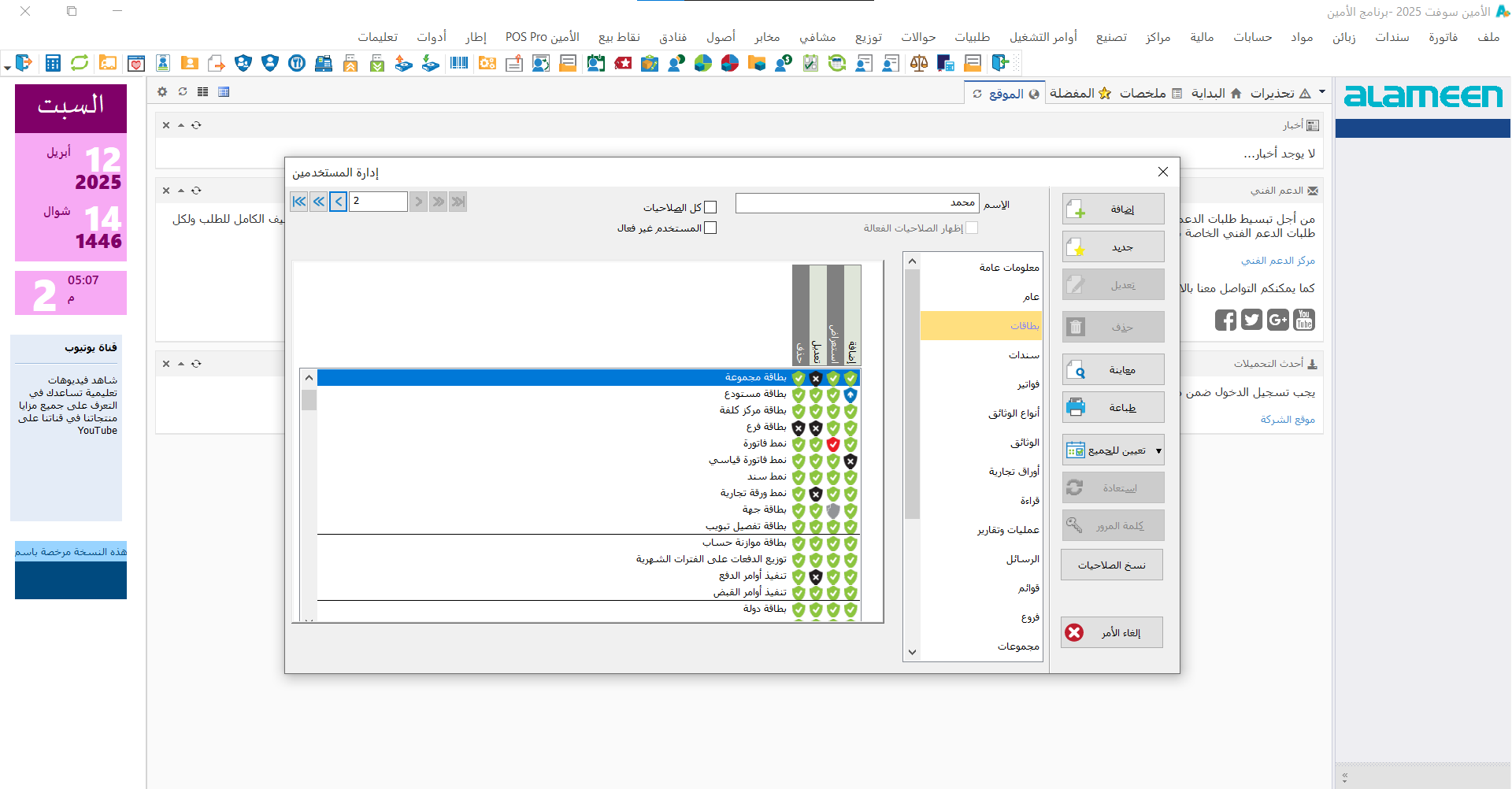Click the cash register icon in toolbar

click(324, 64)
